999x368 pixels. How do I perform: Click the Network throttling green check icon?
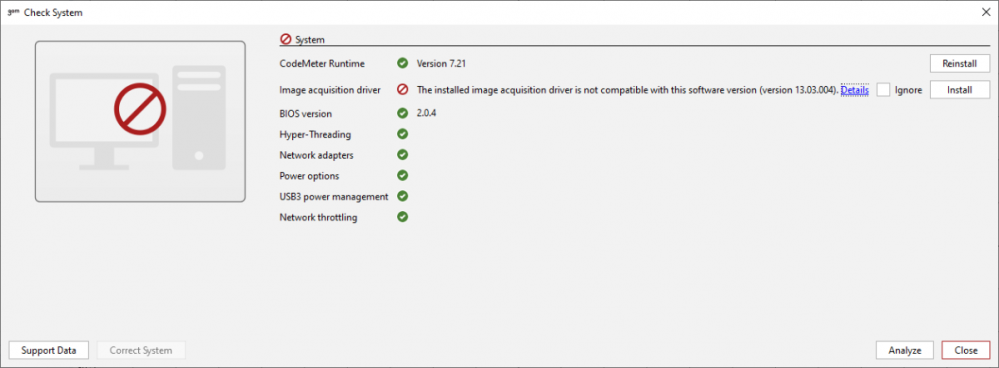point(402,217)
